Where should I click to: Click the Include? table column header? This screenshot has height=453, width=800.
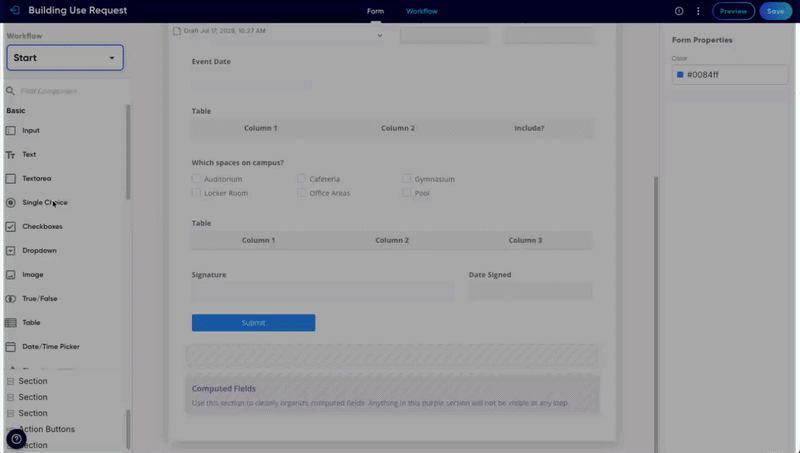tap(529, 128)
